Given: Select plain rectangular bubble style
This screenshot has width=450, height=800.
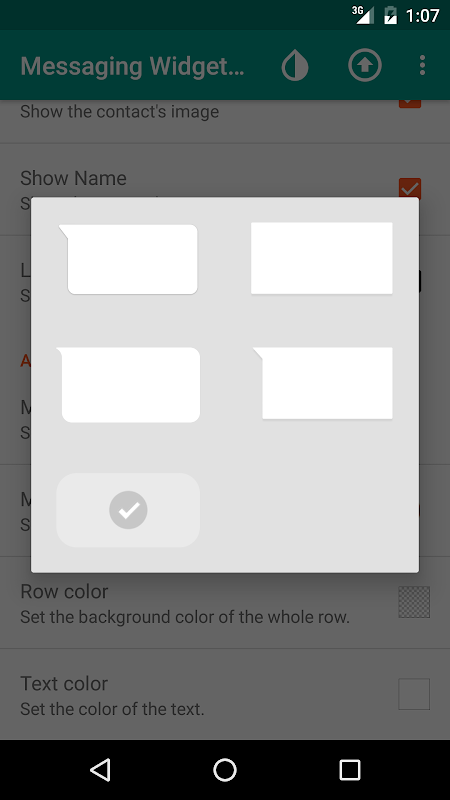Looking at the screenshot, I should 321,258.
